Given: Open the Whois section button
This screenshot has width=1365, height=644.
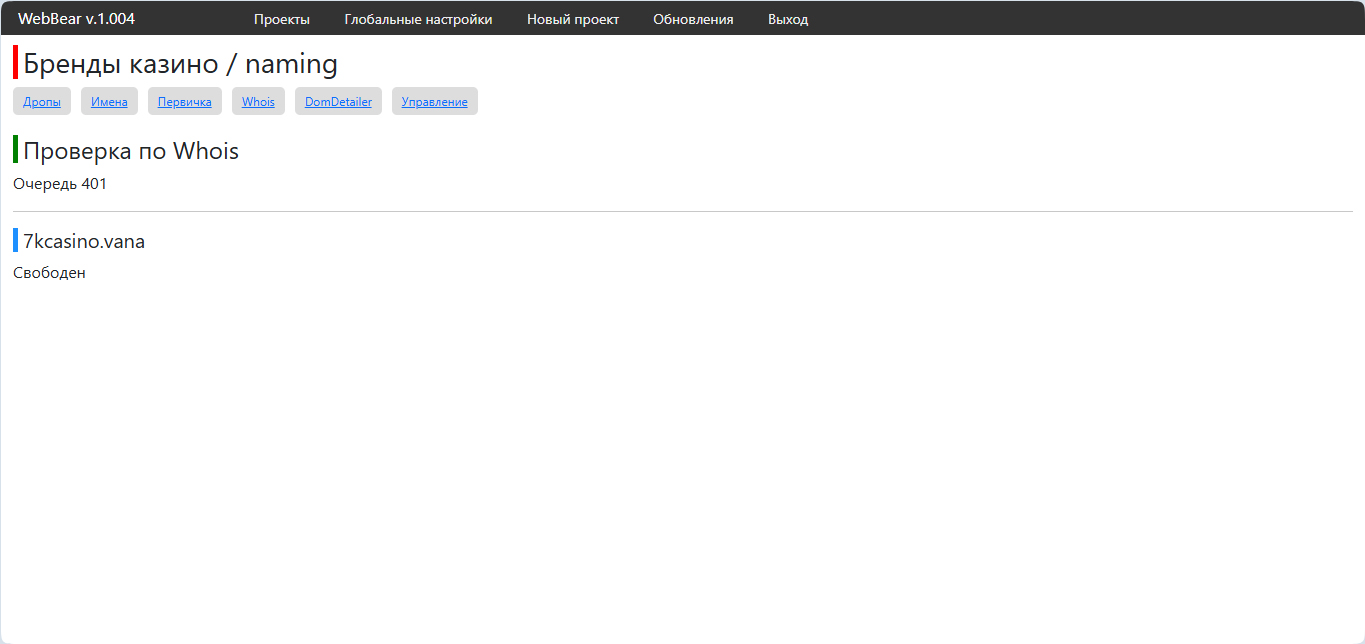Looking at the screenshot, I should point(258,101).
